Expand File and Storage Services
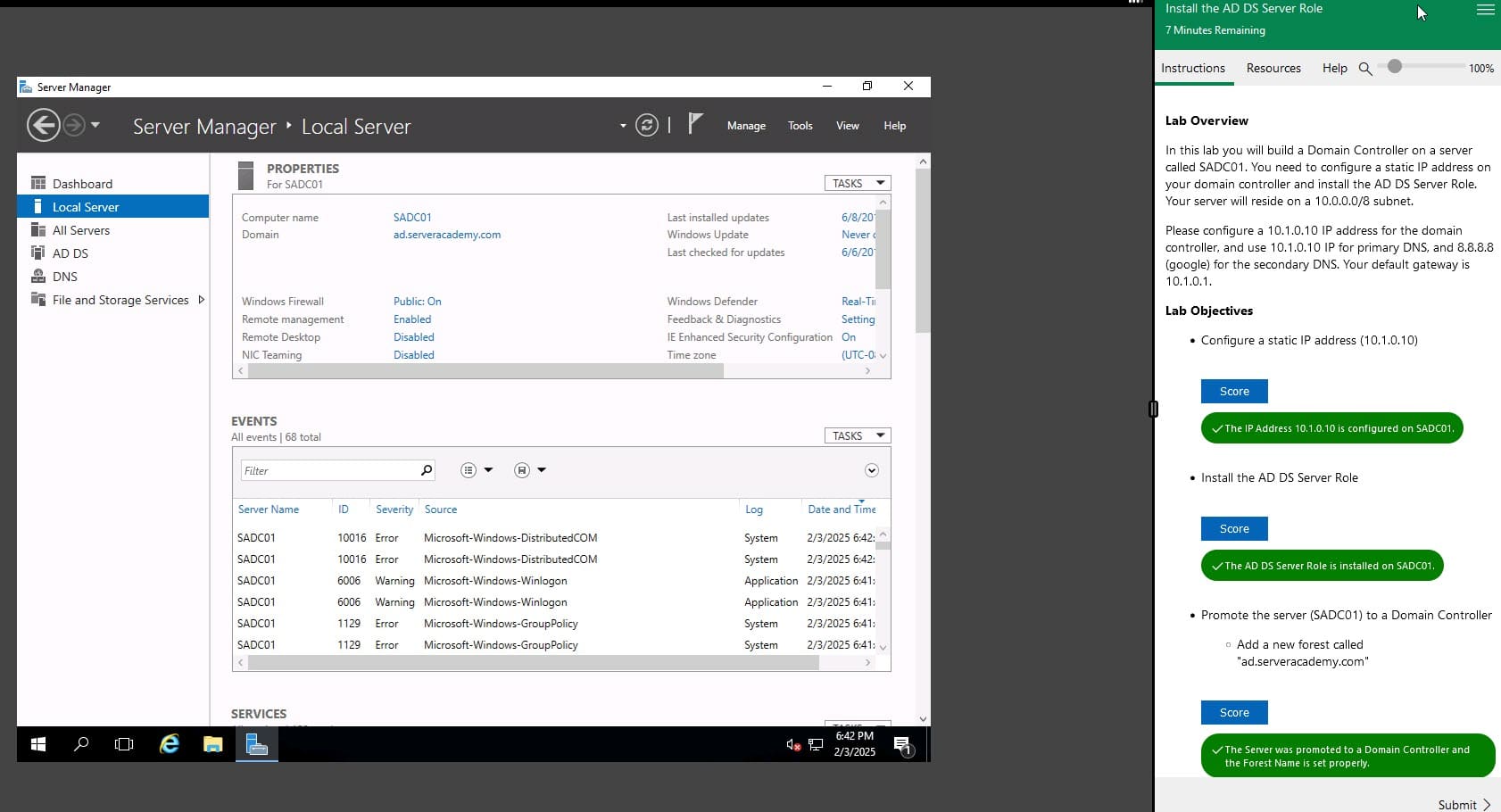1501x812 pixels. (201, 300)
